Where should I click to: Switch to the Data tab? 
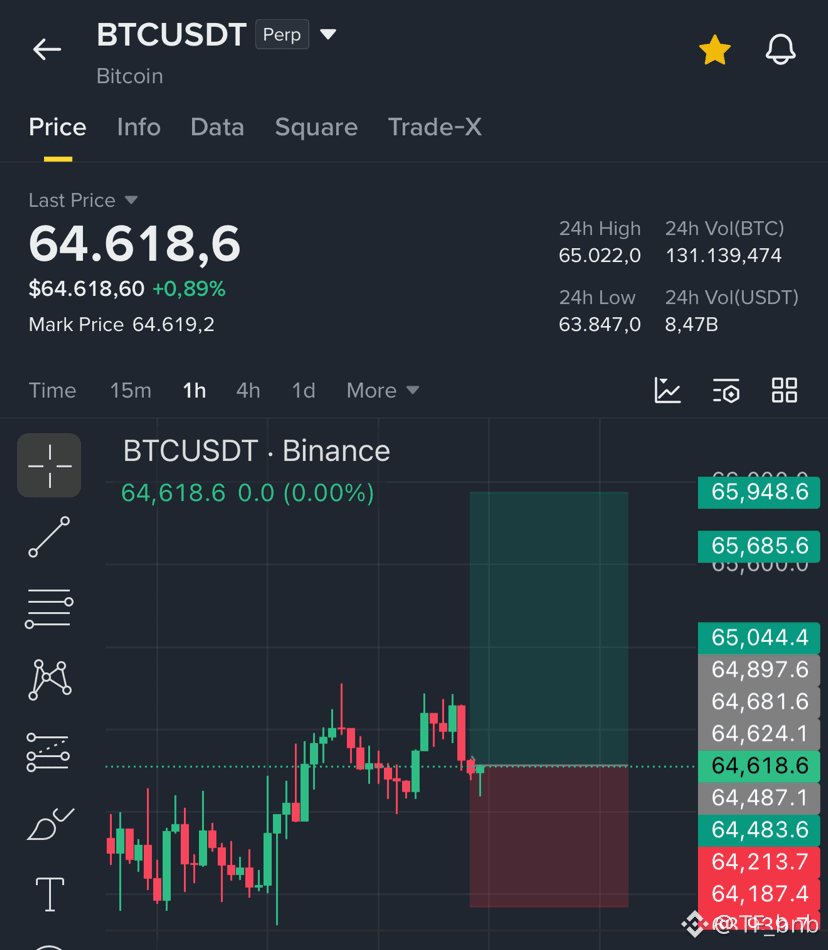coord(217,127)
